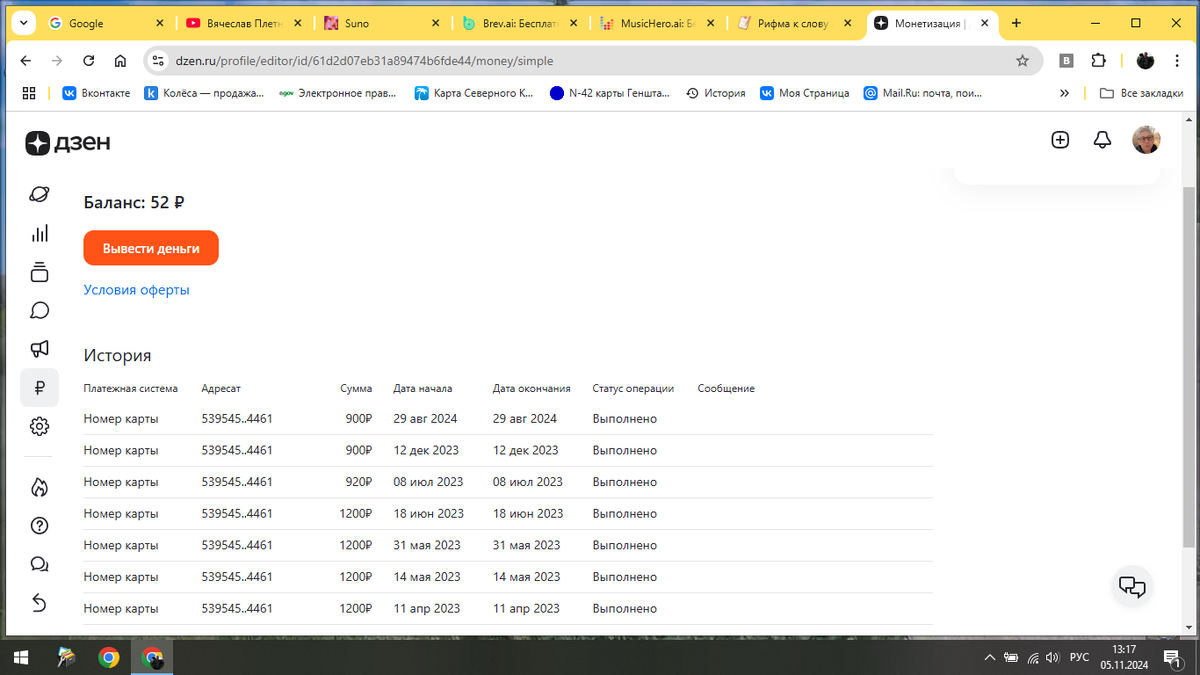The height and width of the screenshot is (675, 1200).
Task: Click the 29 авг 2024 start date cell
Action: (x=425, y=419)
